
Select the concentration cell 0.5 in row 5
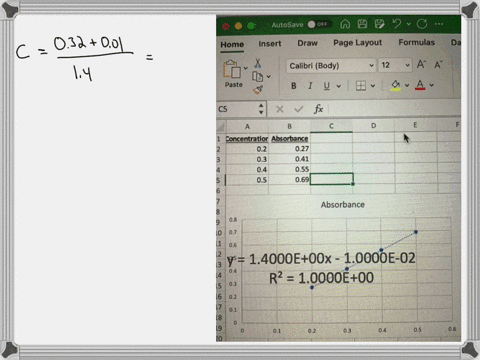[x=247, y=180]
